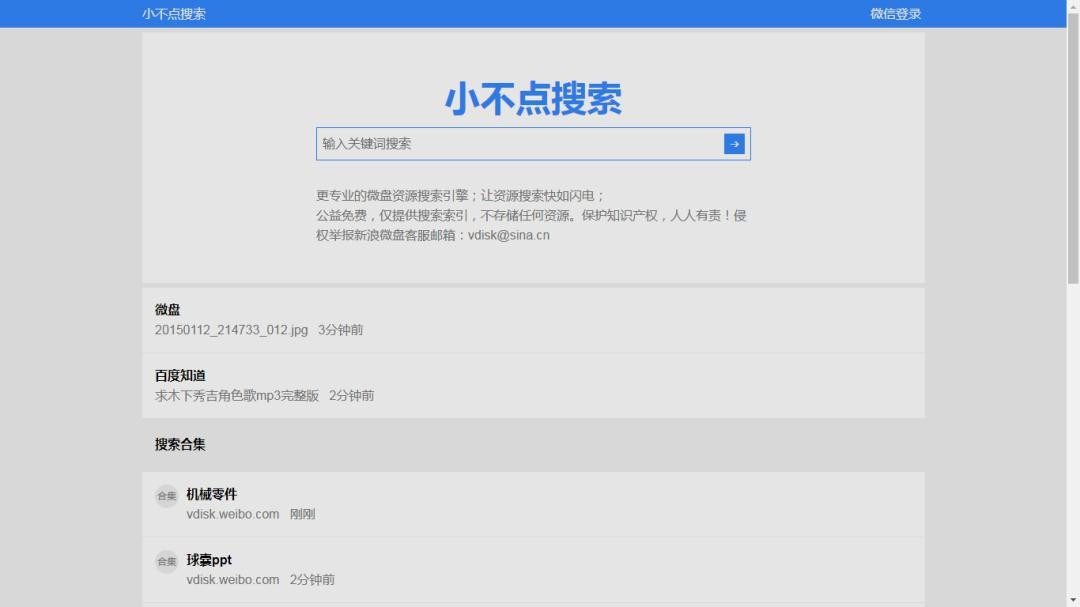Select the 搜索合集 section header

point(180,444)
